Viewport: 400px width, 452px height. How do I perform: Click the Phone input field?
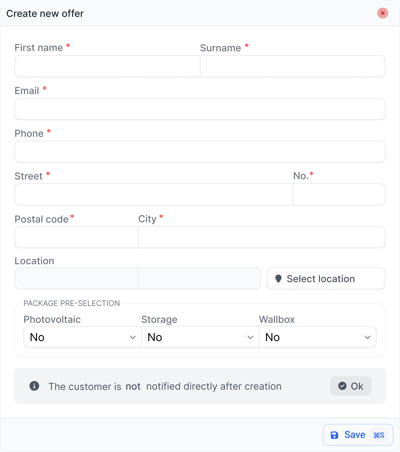(200, 152)
